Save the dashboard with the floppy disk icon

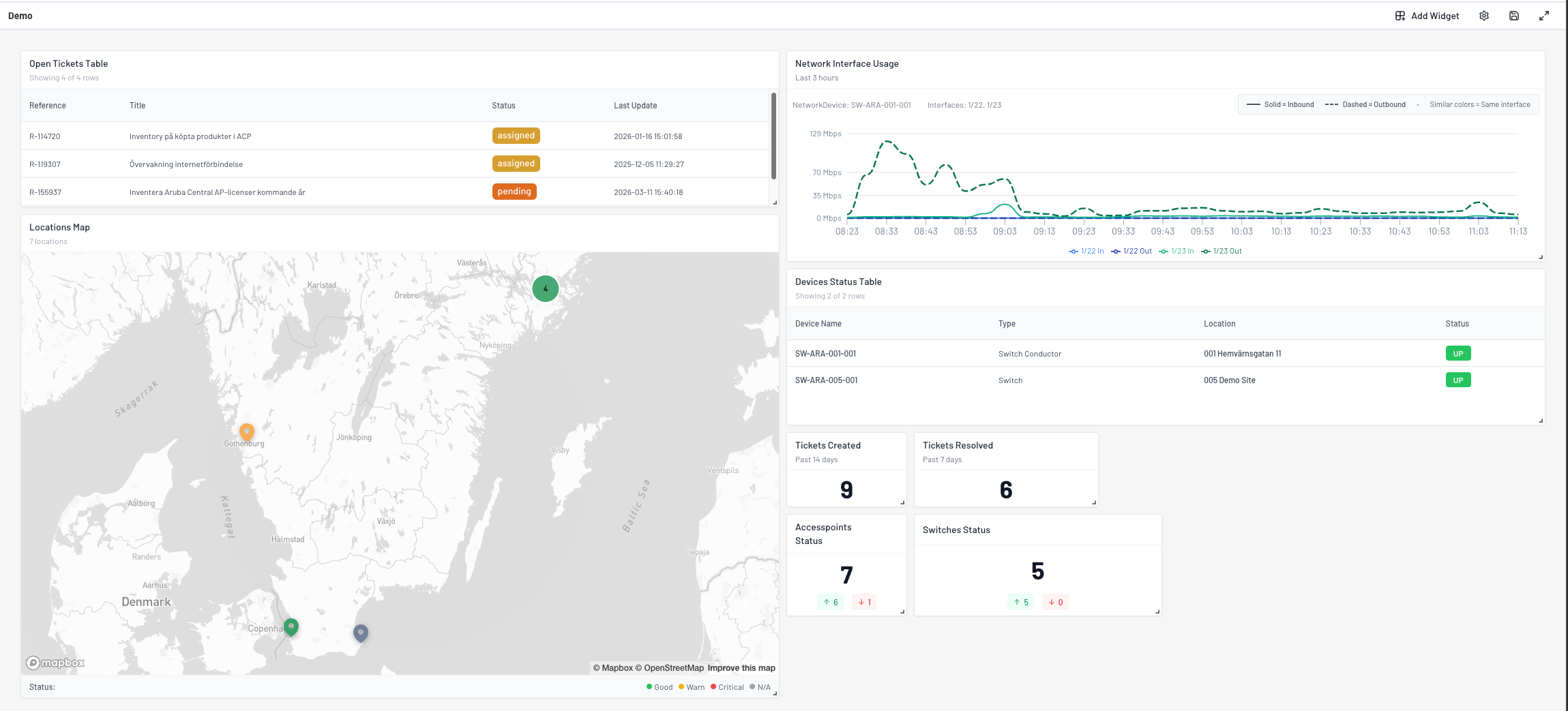[1513, 15]
